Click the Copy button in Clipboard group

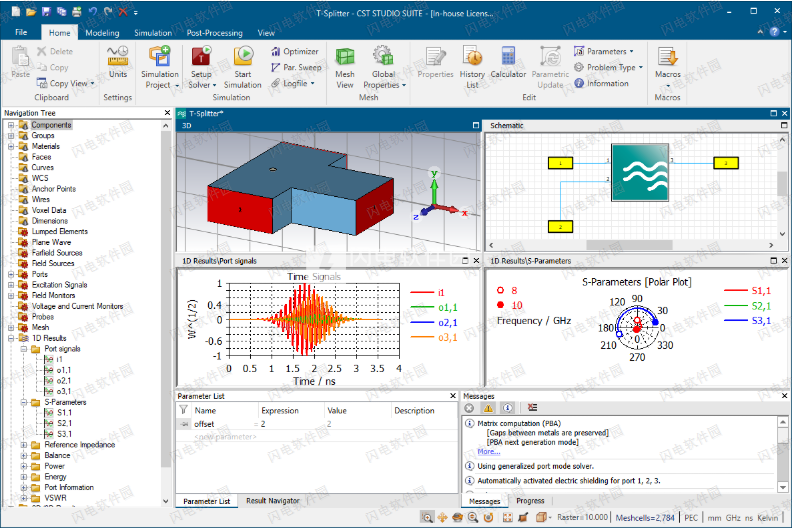pyautogui.click(x=53, y=67)
